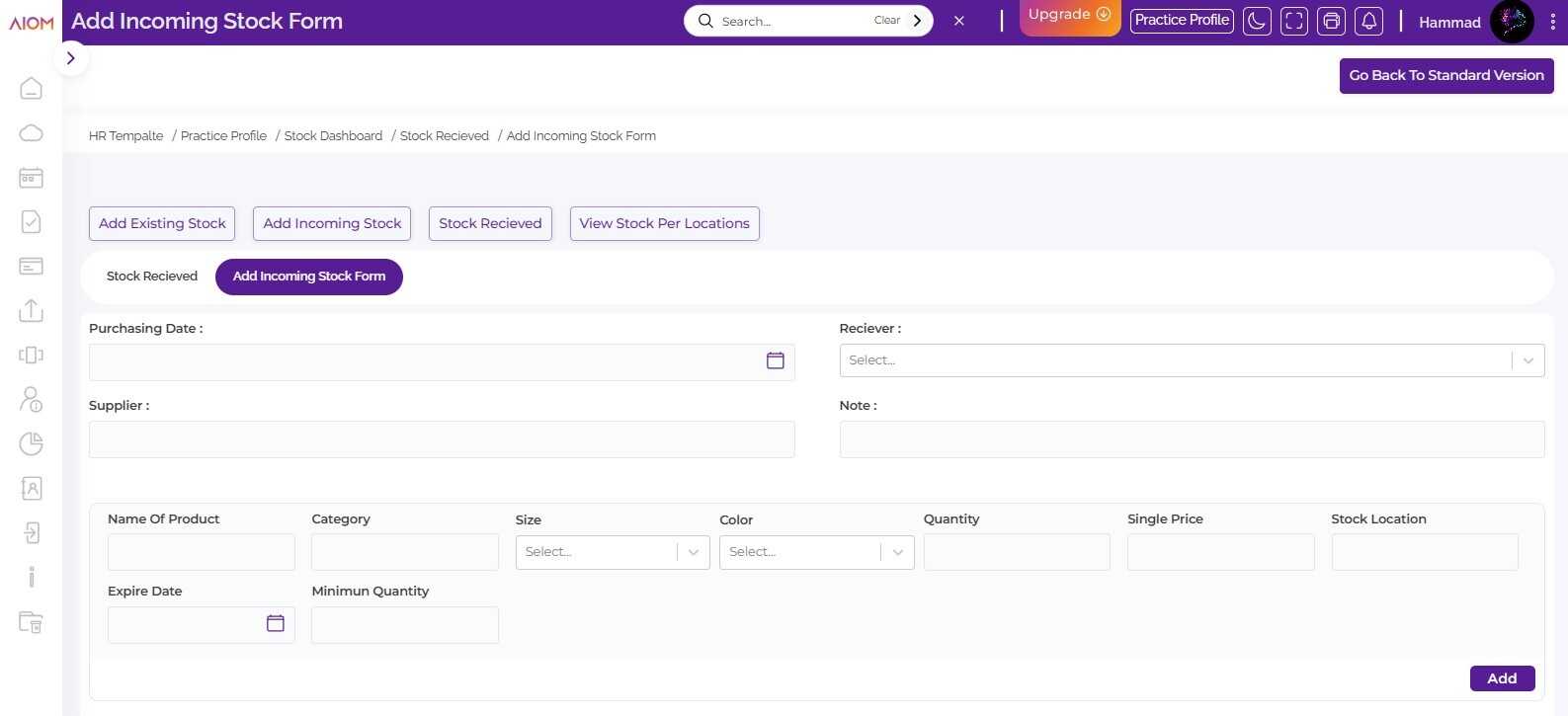Click Go Back To Standard Version

pyautogui.click(x=1445, y=76)
